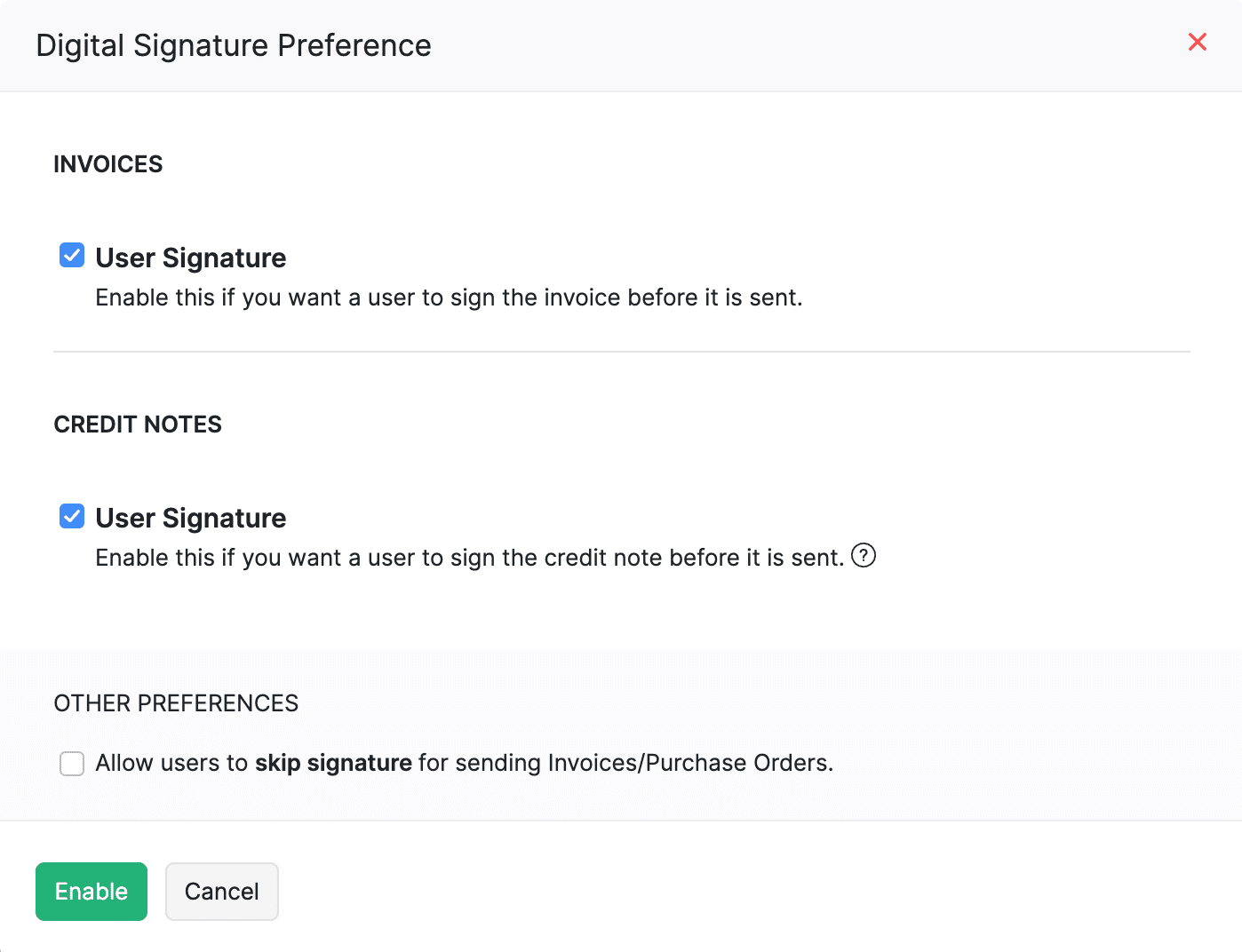Screen dimensions: 1242x952
Task: Click the credit note signature description text
Action: pos(470,558)
